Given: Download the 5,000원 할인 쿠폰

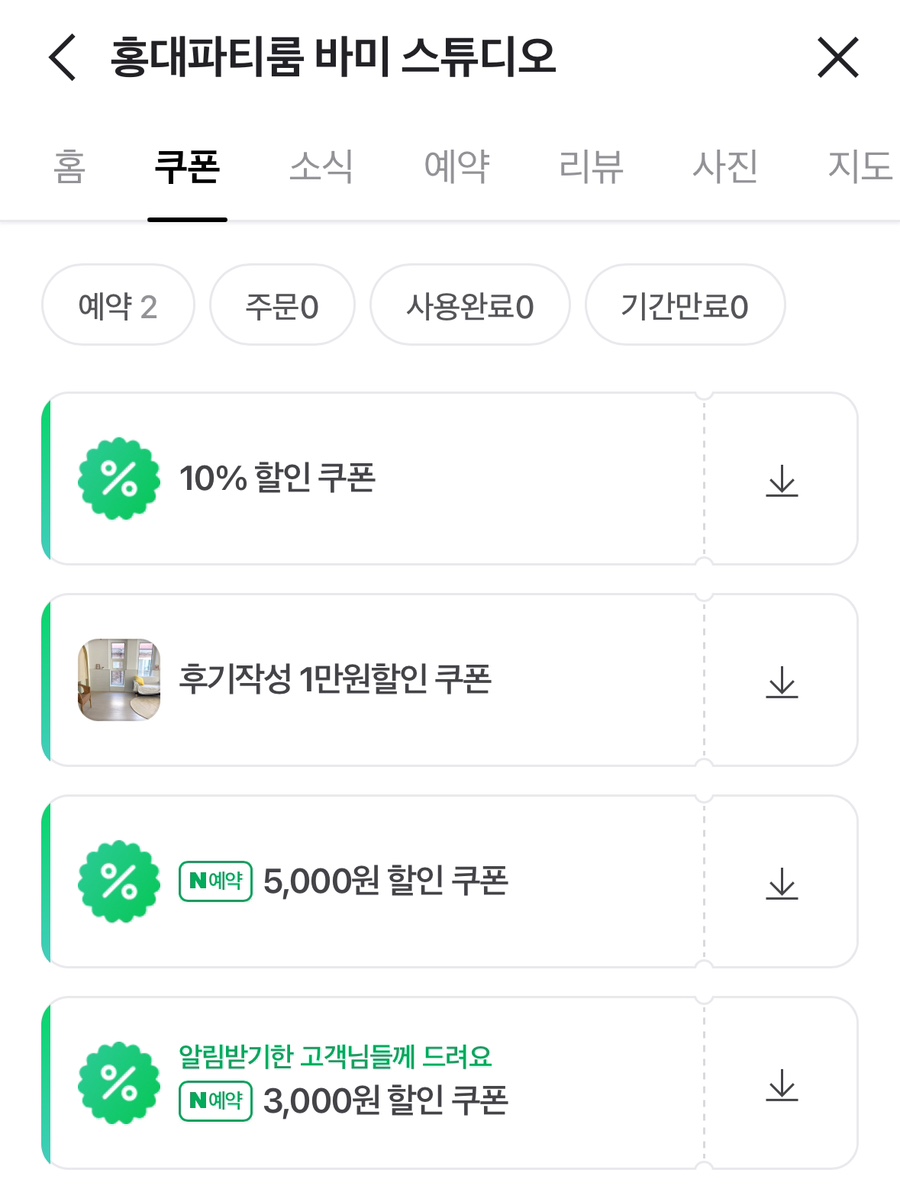Looking at the screenshot, I should click(781, 882).
